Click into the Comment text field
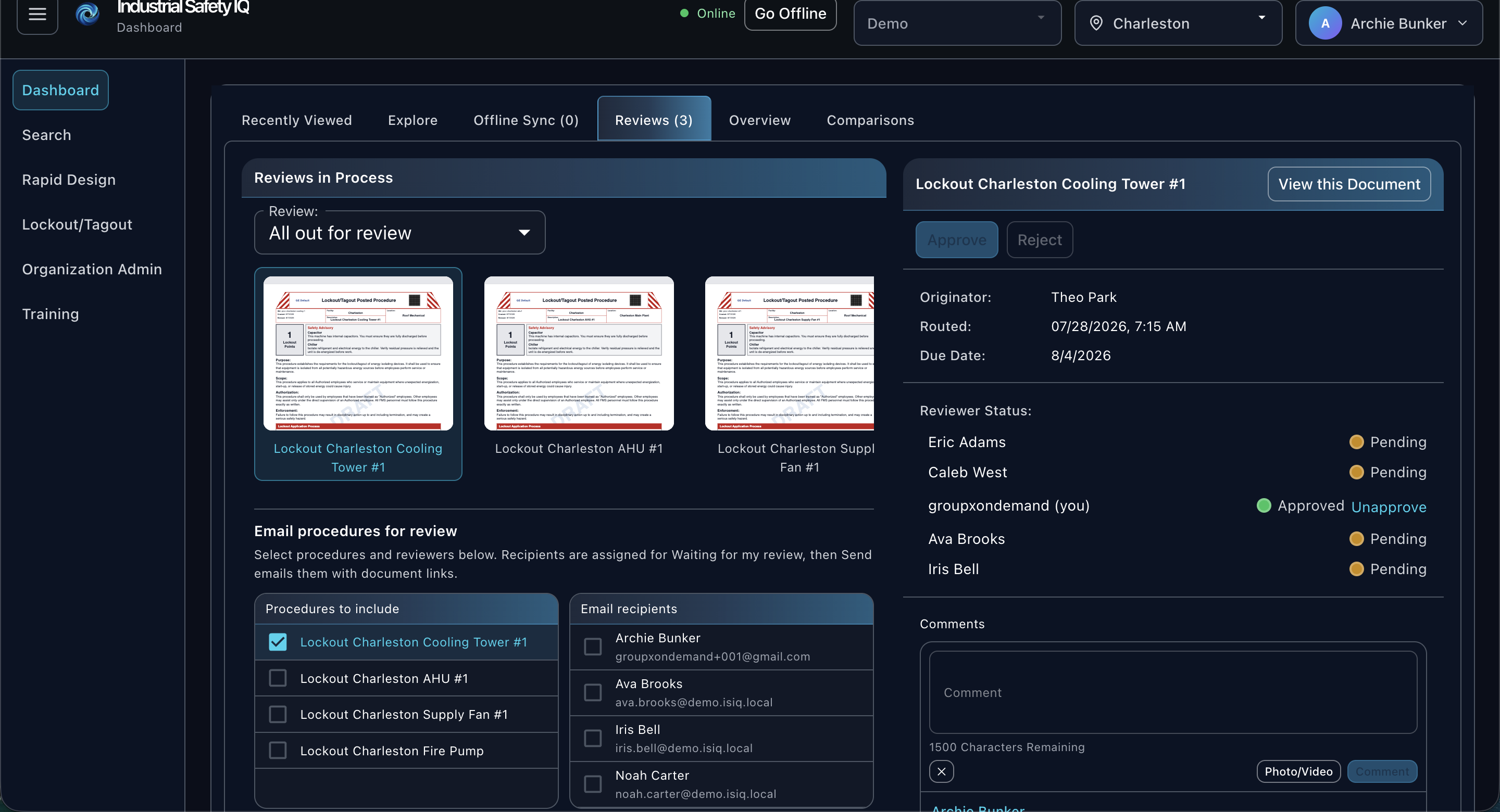The height and width of the screenshot is (812, 1500). click(x=1173, y=692)
